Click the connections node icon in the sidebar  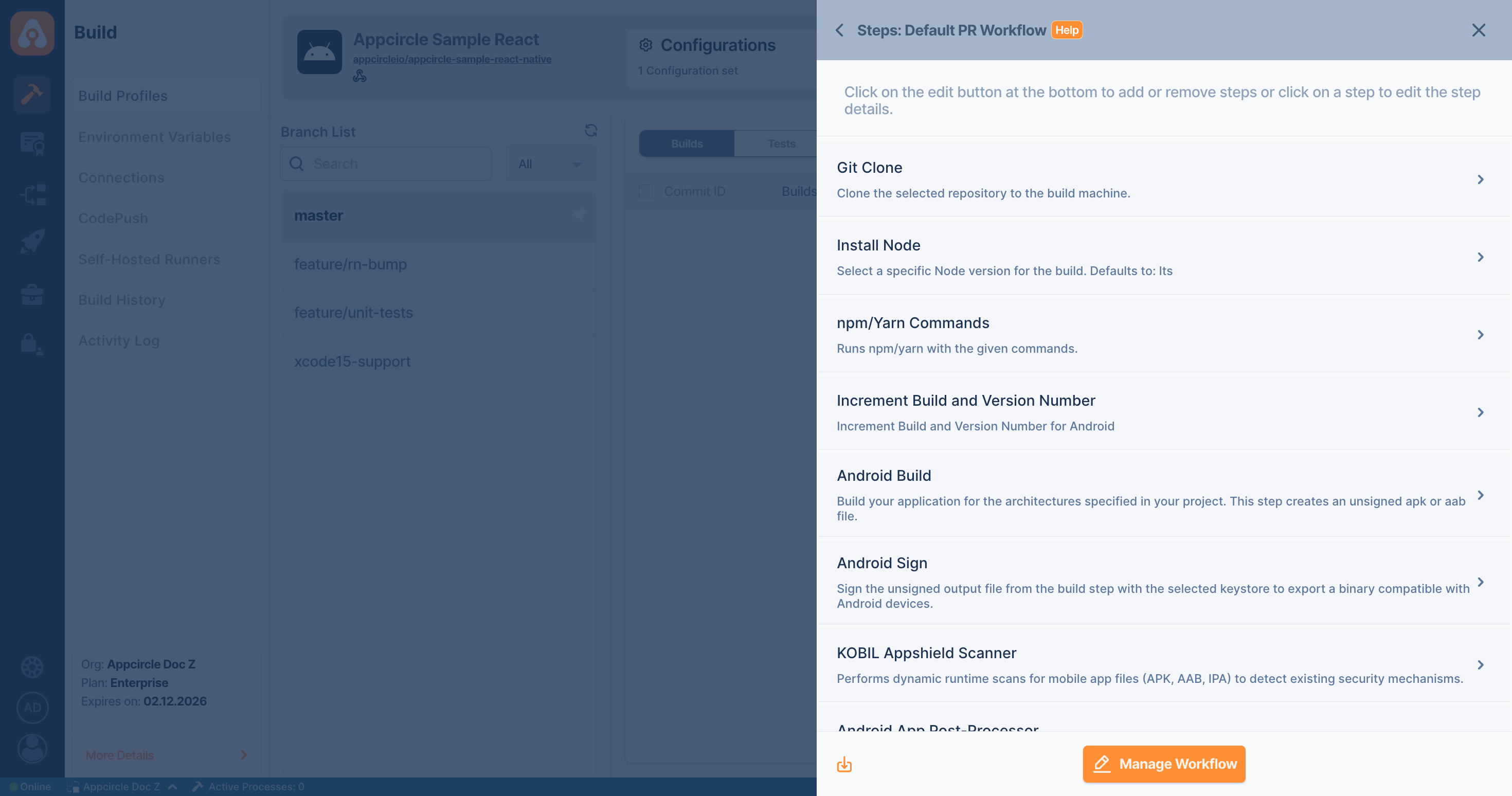pyautogui.click(x=32, y=194)
